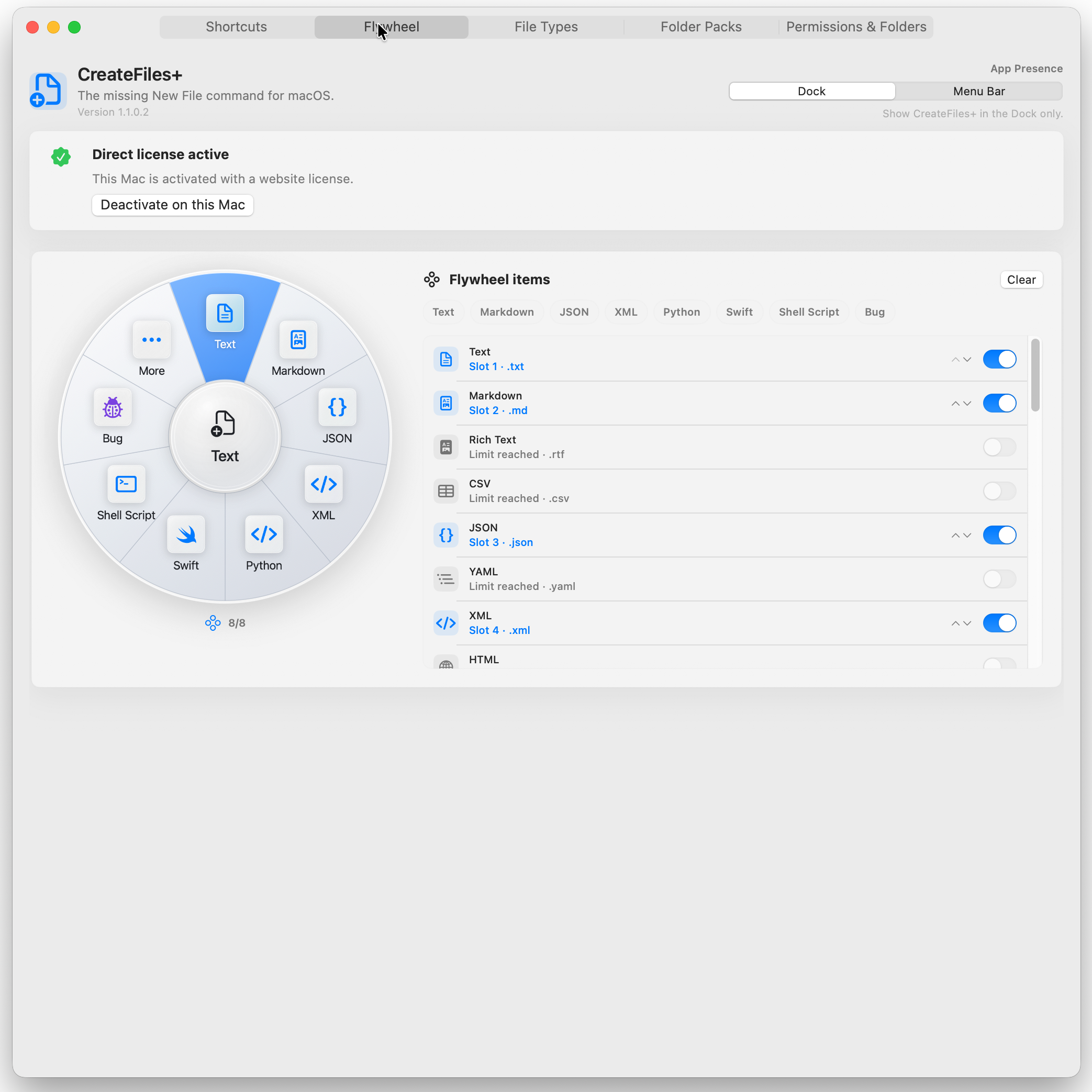Pick the Python icon on the flywheel
The height and width of the screenshot is (1092, 1092).
[x=264, y=534]
